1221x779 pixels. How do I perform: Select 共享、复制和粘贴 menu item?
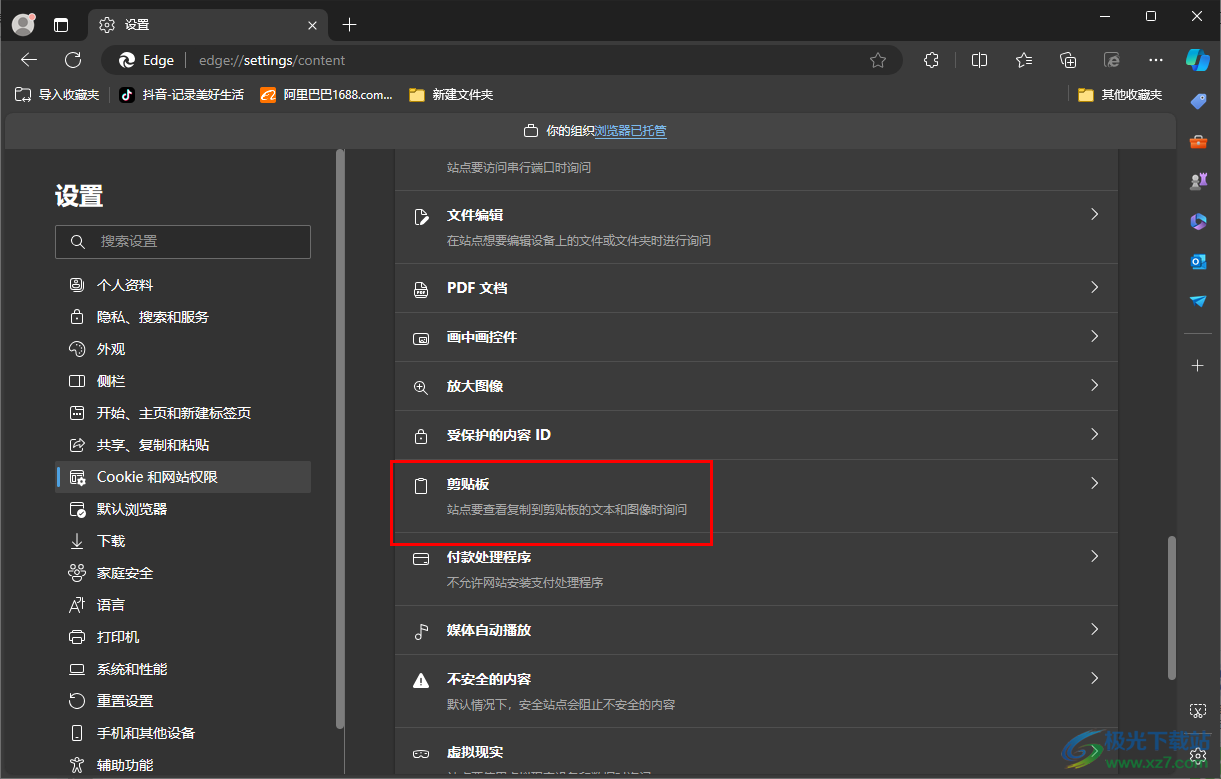[x=183, y=445]
